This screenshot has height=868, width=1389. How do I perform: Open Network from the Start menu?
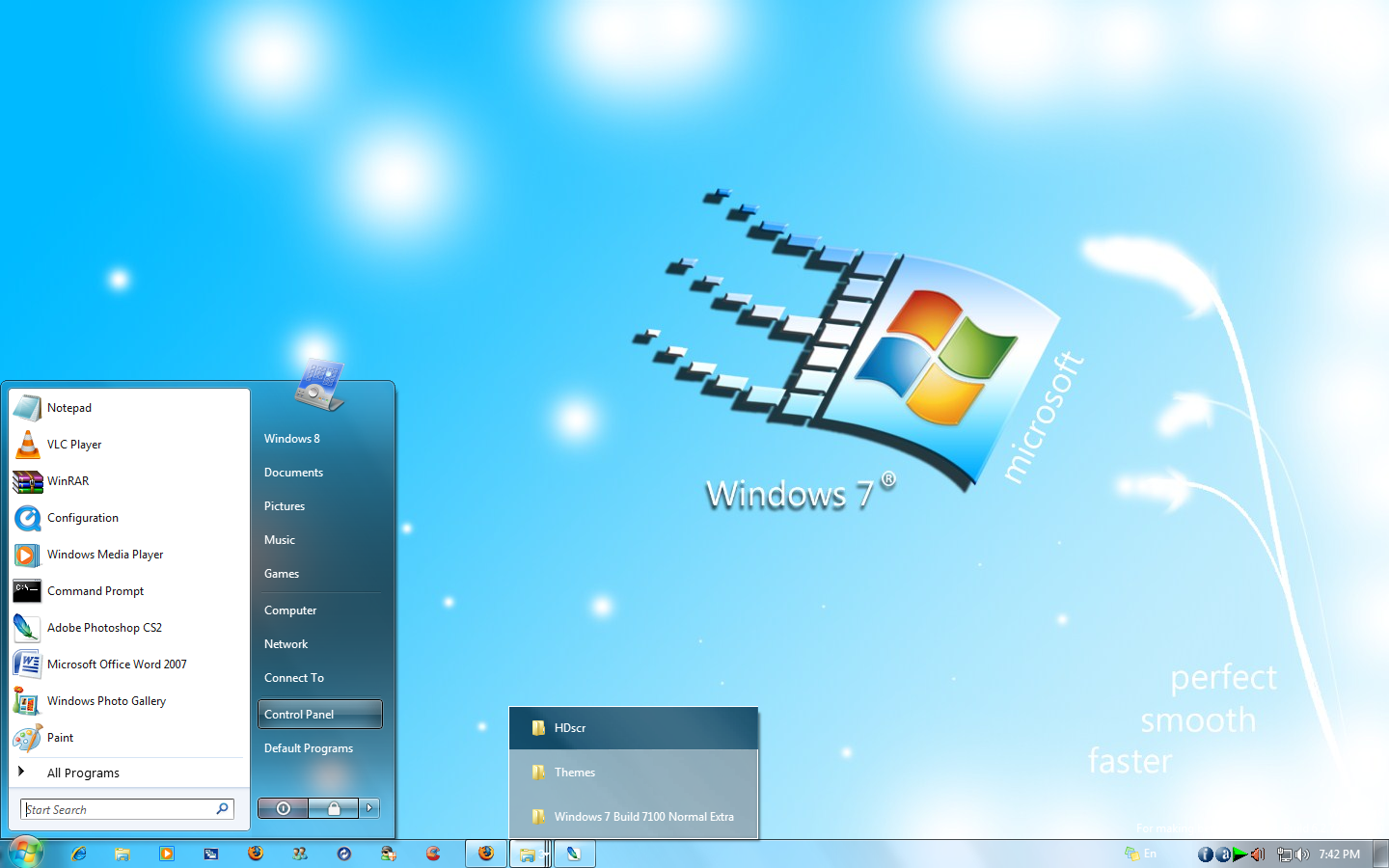click(x=320, y=644)
